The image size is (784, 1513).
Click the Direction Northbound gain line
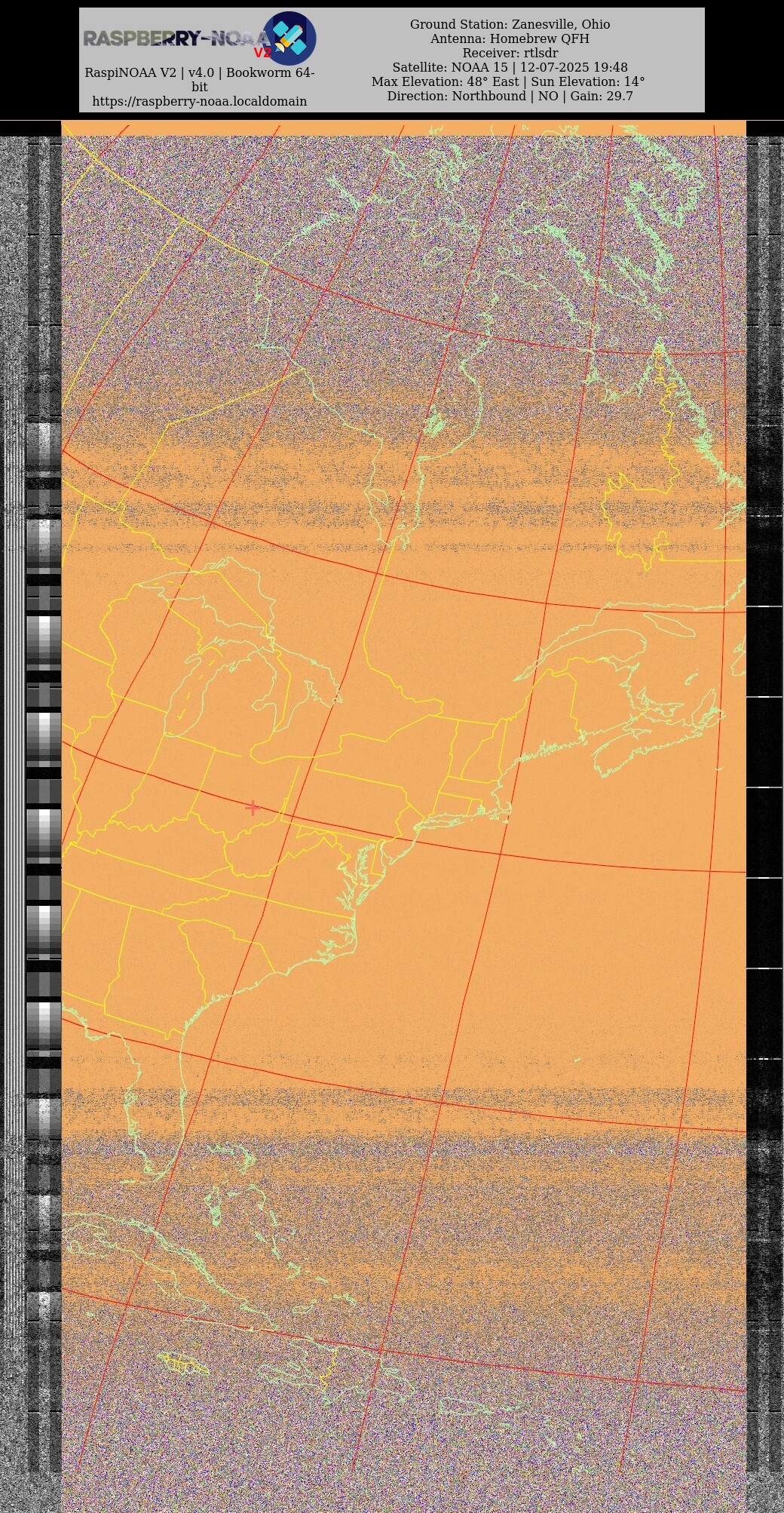[x=510, y=97]
